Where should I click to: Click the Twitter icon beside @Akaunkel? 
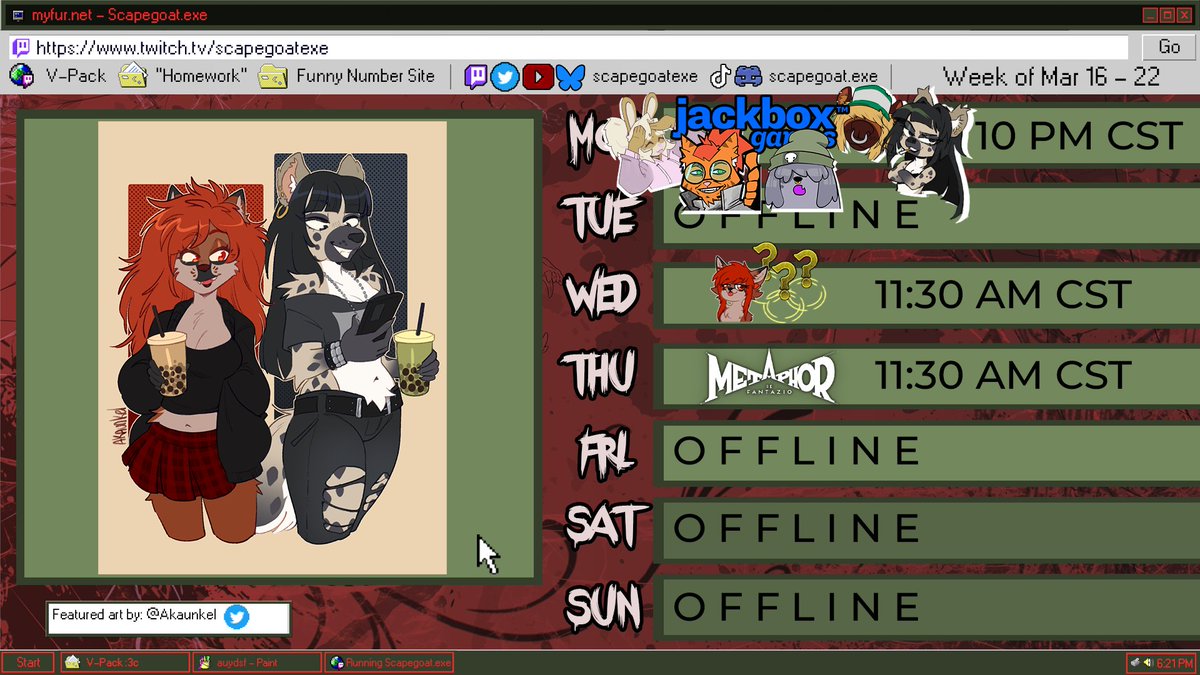pos(237,618)
